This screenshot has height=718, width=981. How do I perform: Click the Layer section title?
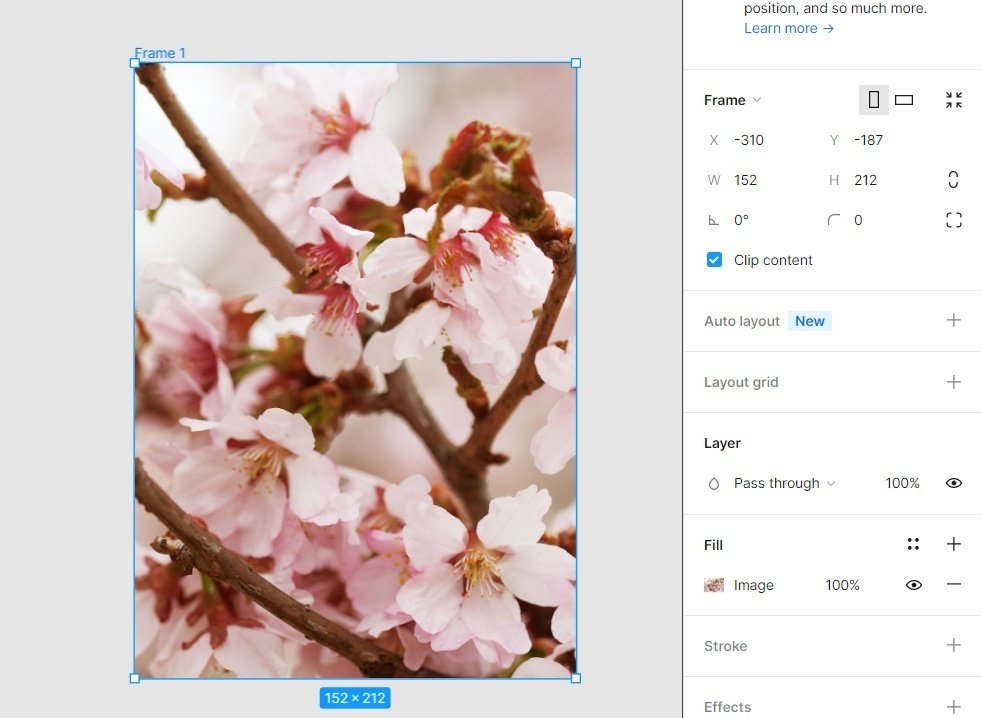(x=722, y=443)
